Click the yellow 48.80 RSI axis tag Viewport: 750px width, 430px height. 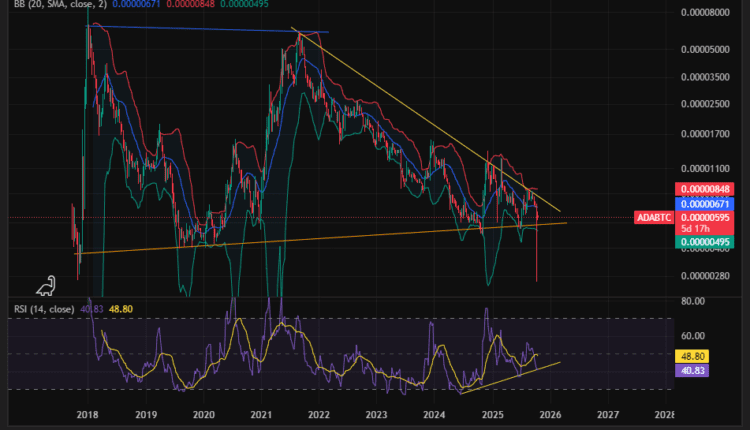(694, 355)
